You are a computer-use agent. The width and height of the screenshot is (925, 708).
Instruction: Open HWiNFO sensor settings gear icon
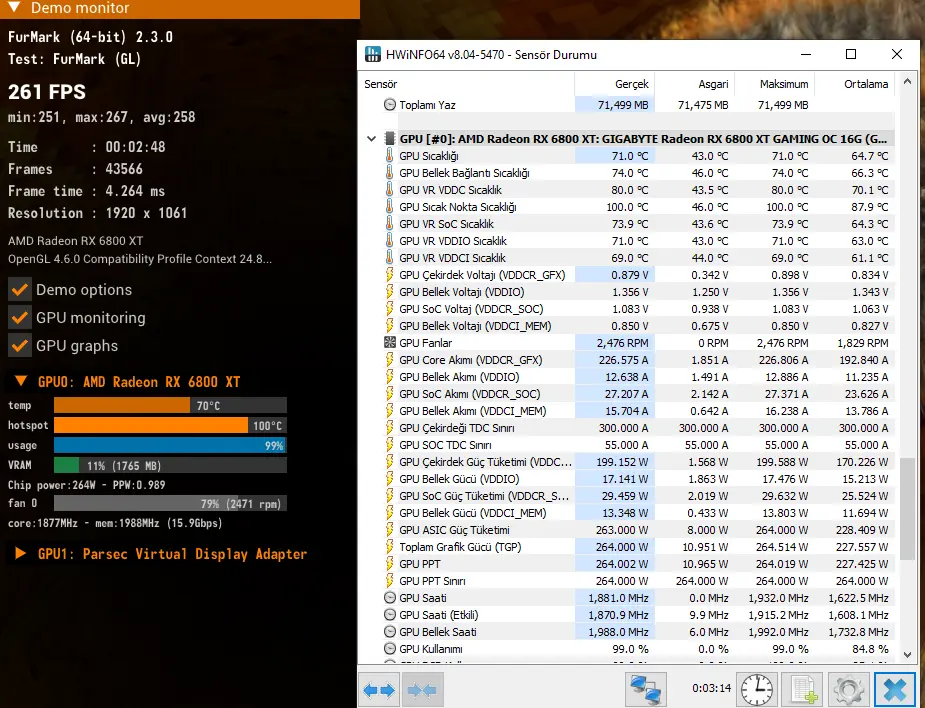[x=848, y=689]
